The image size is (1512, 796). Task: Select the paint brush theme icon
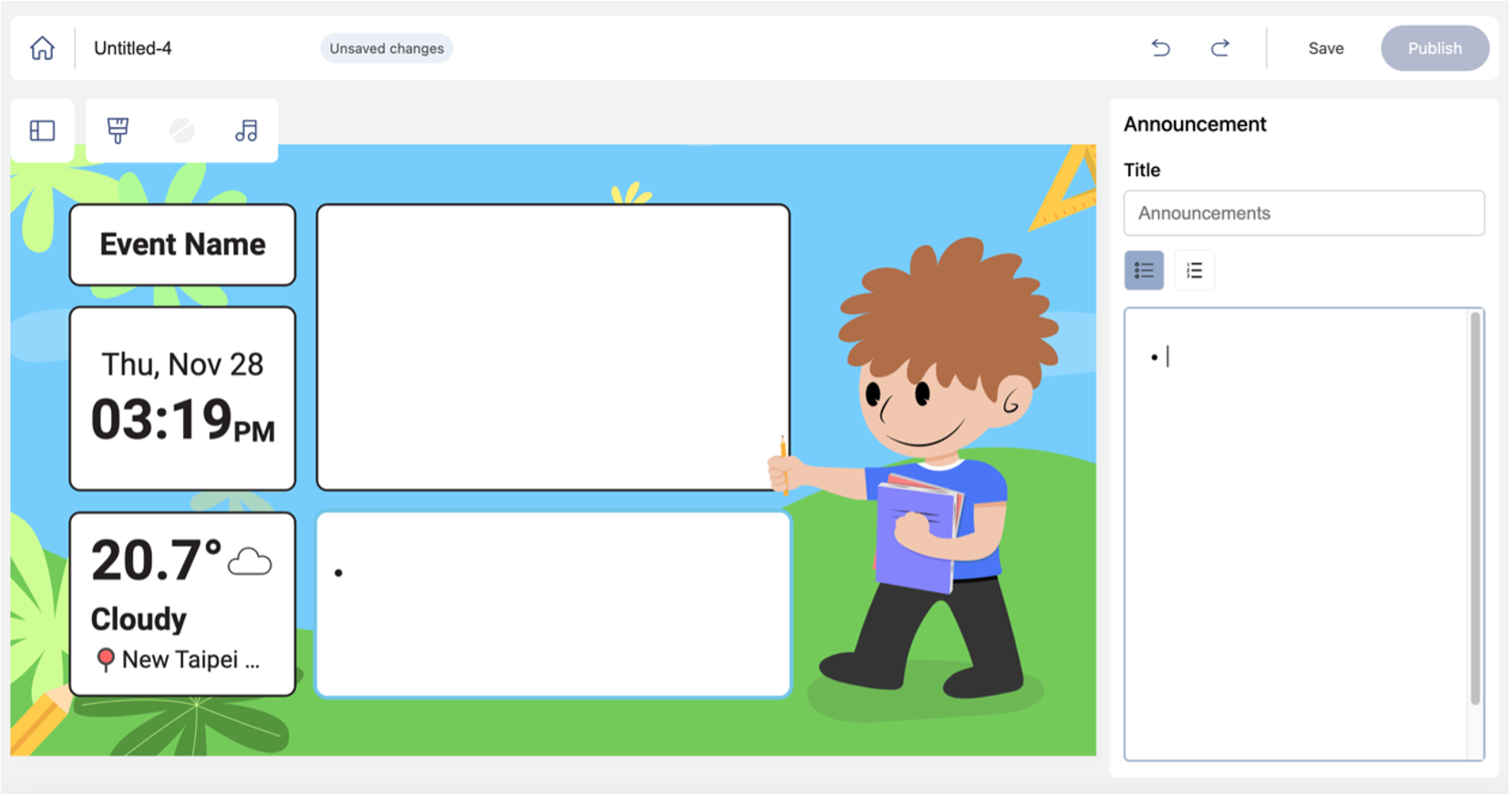coord(118,130)
